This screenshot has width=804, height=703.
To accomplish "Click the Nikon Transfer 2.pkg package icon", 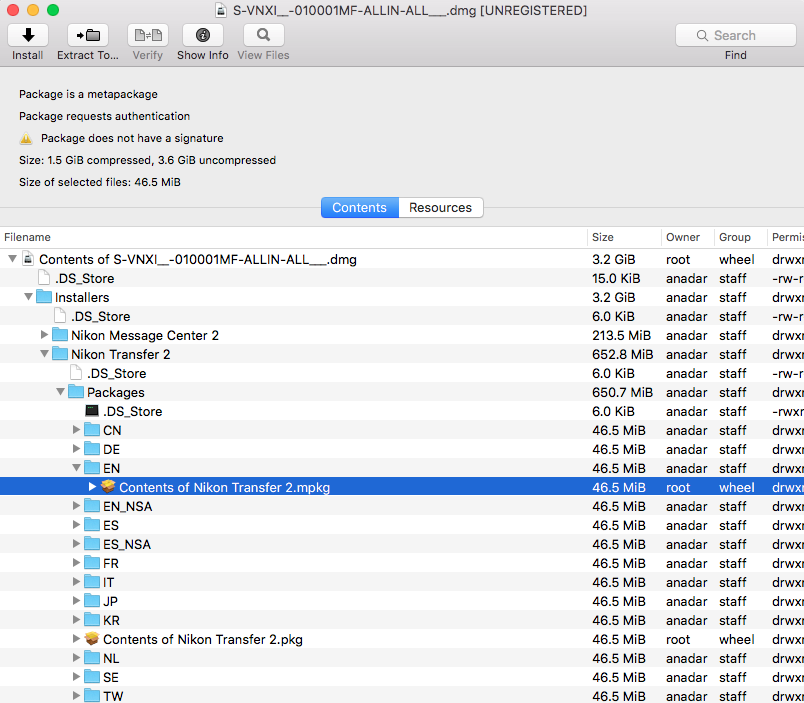I will tap(92, 638).
